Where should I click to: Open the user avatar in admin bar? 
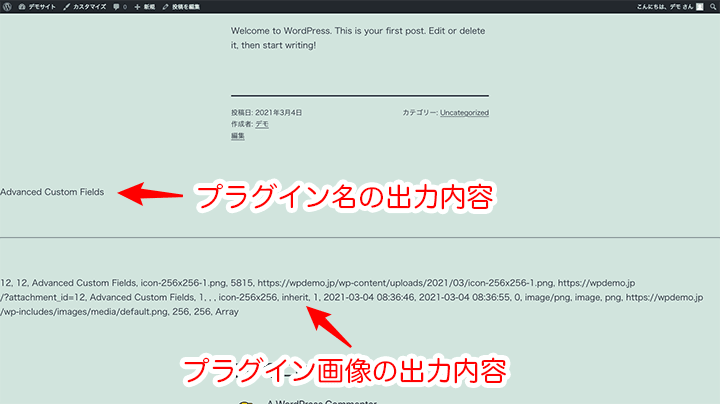tap(699, 6)
